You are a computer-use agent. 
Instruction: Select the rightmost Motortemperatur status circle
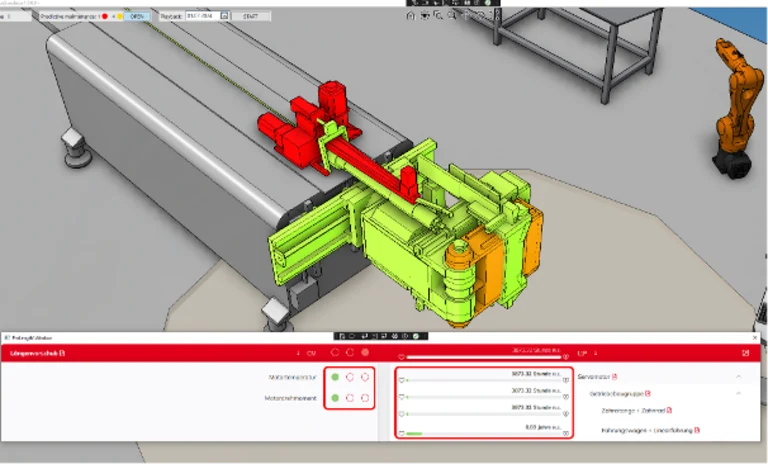(x=365, y=377)
